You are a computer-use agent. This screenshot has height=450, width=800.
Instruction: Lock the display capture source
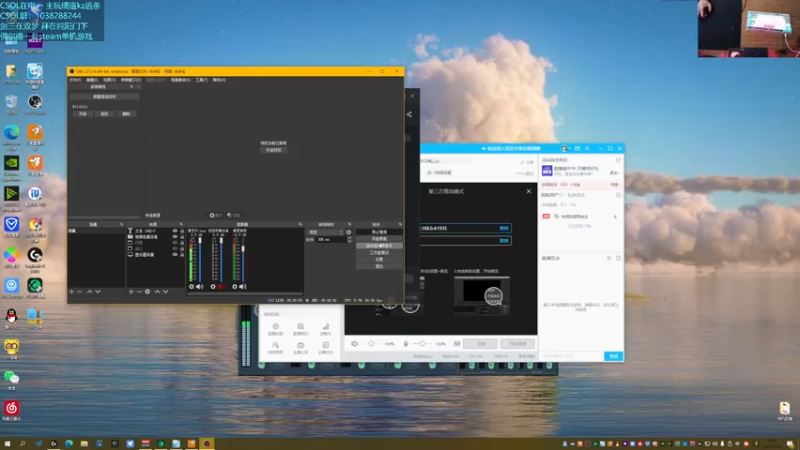(x=182, y=255)
